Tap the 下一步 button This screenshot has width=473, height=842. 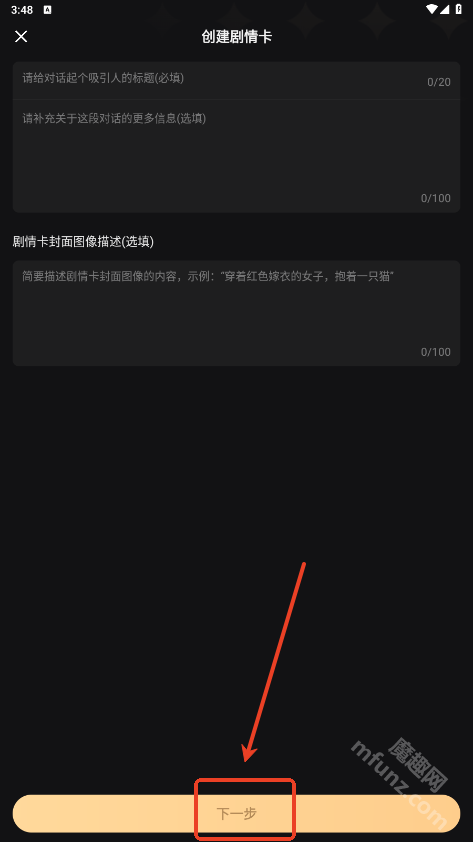pos(236,813)
